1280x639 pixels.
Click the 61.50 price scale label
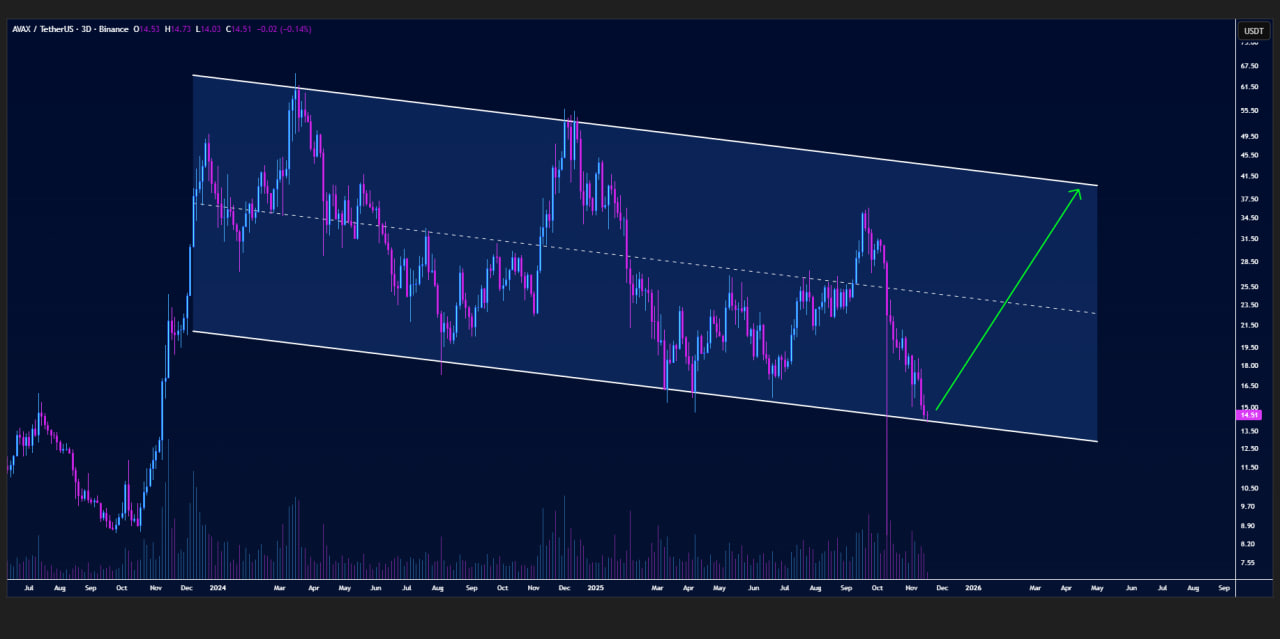click(1249, 87)
